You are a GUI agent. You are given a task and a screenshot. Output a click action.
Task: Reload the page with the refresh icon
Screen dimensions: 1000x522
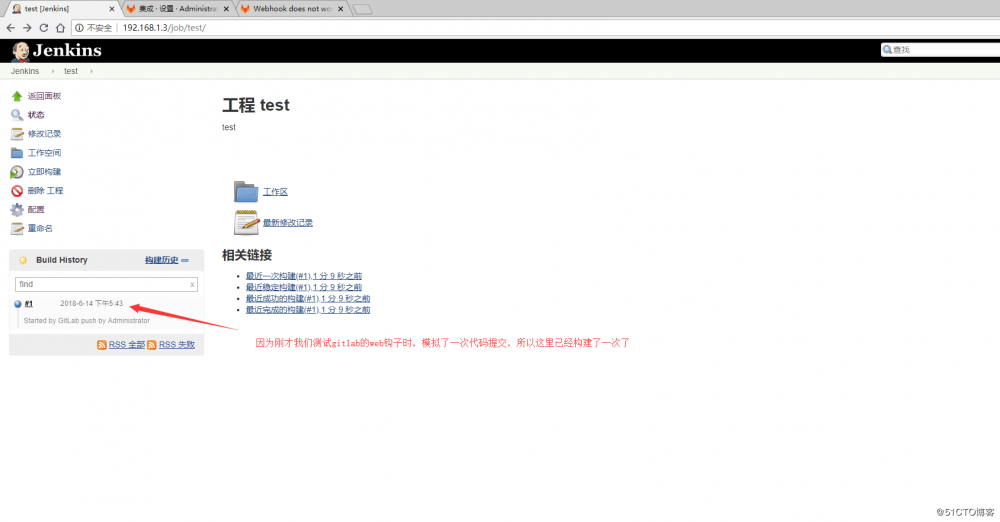[x=43, y=27]
